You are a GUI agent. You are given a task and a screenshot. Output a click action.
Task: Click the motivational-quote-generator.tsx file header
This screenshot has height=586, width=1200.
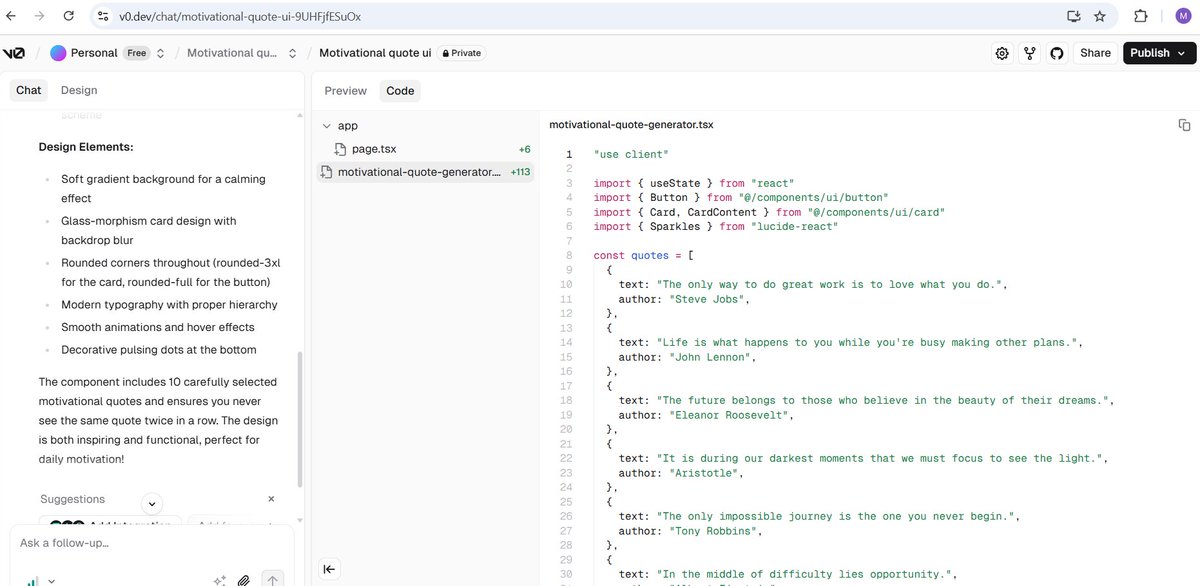tap(631, 125)
